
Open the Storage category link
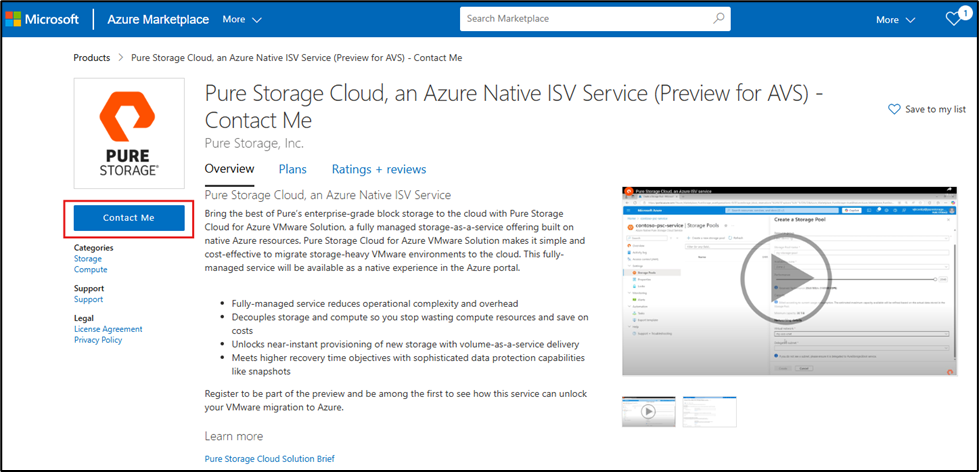(88, 258)
